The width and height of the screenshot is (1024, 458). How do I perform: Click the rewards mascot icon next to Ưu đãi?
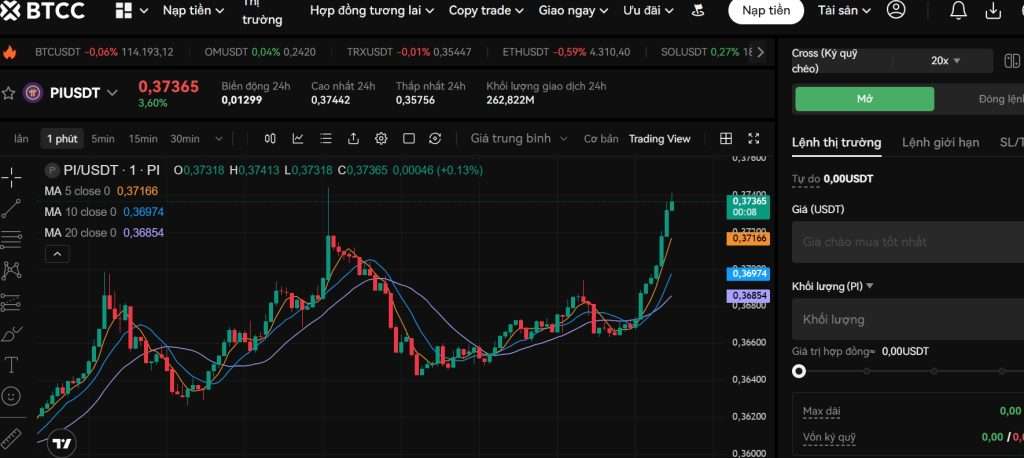pos(698,10)
